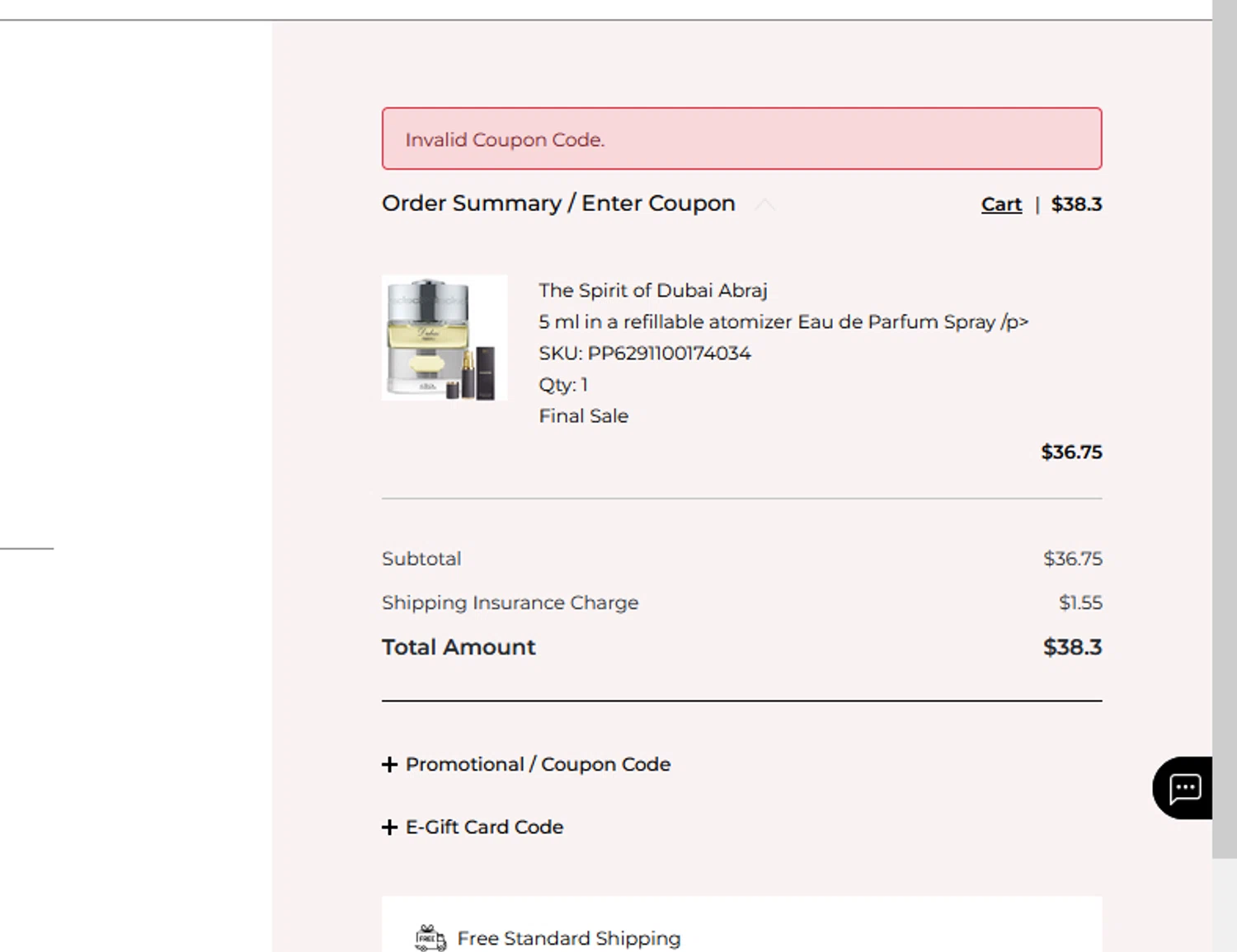Image resolution: width=1237 pixels, height=952 pixels.
Task: Click the Free Standard Shipping text
Action: click(x=569, y=939)
